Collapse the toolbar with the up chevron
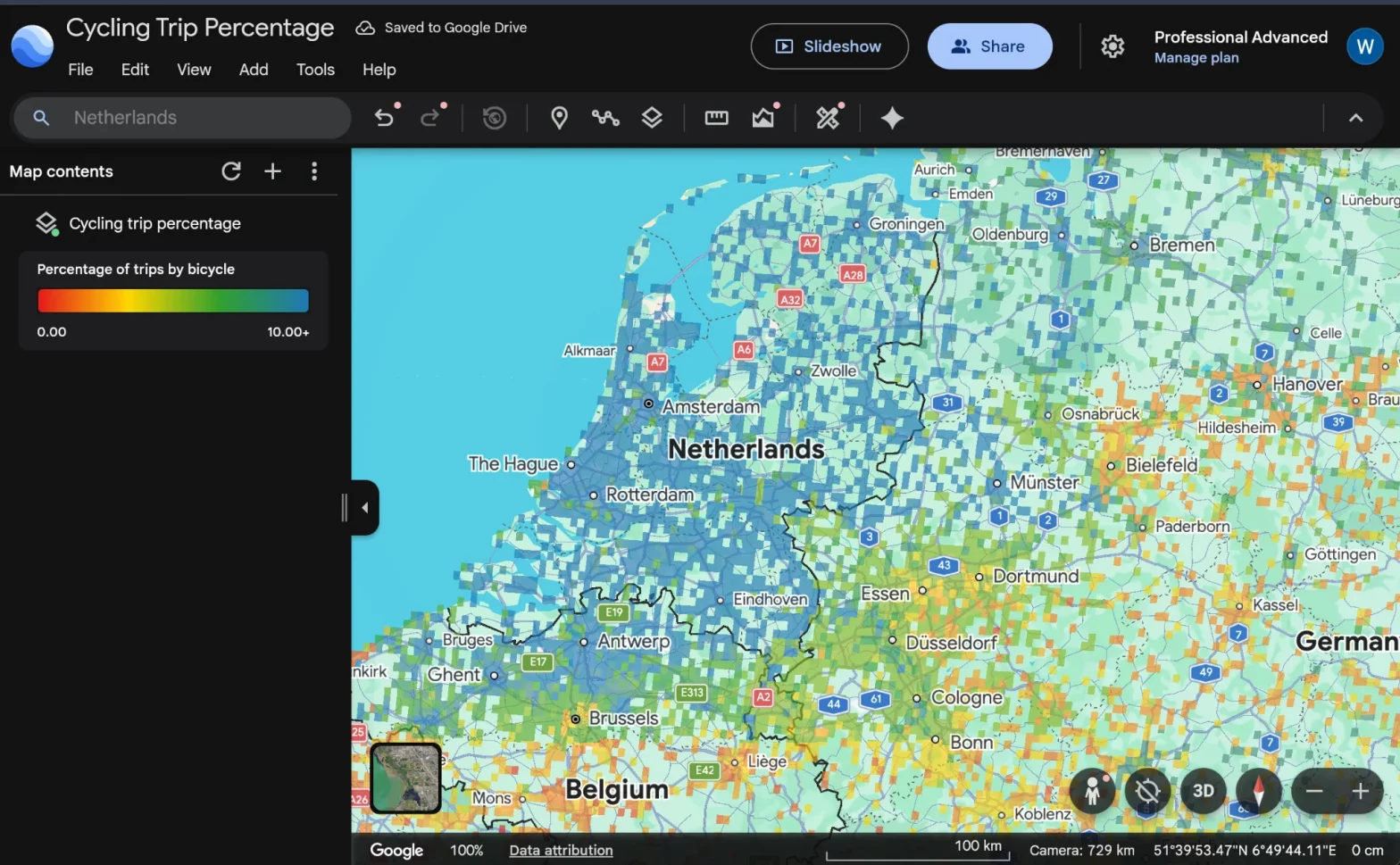 tap(1355, 118)
